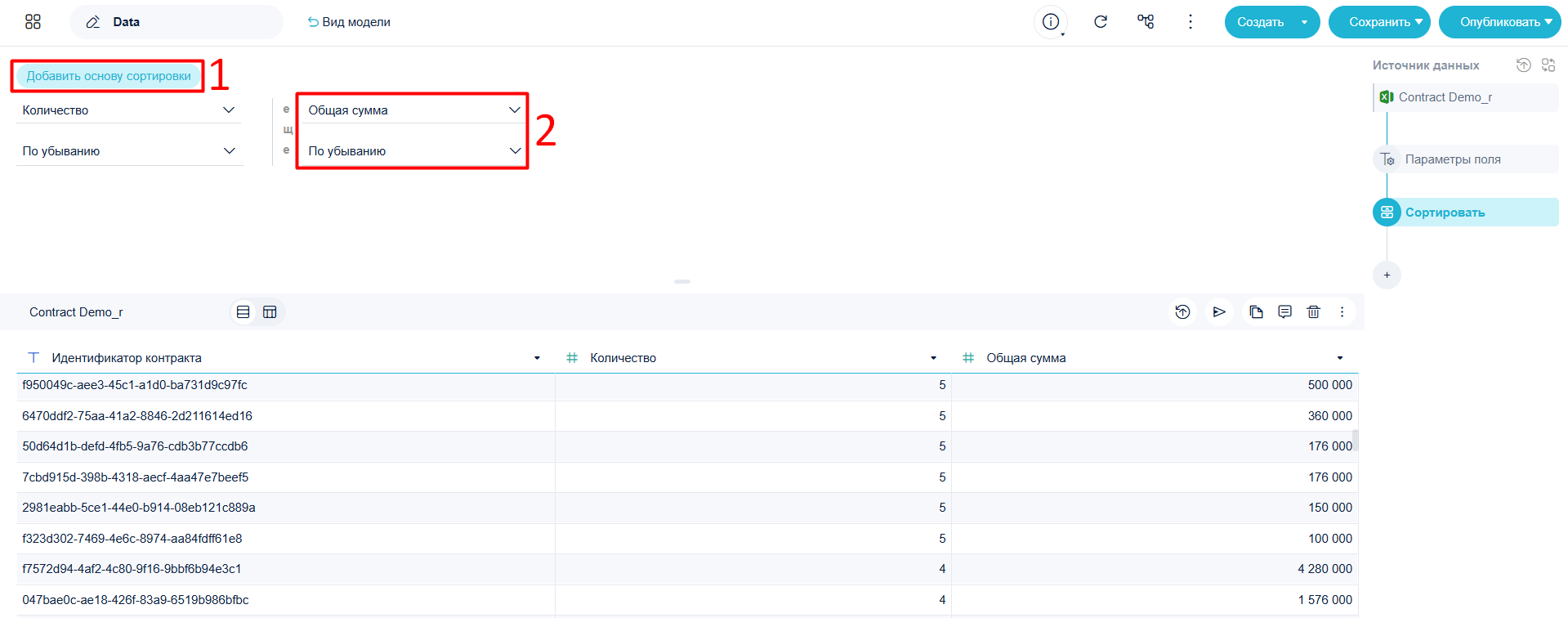
Task: Click the info circle icon
Action: pyautogui.click(x=1051, y=22)
